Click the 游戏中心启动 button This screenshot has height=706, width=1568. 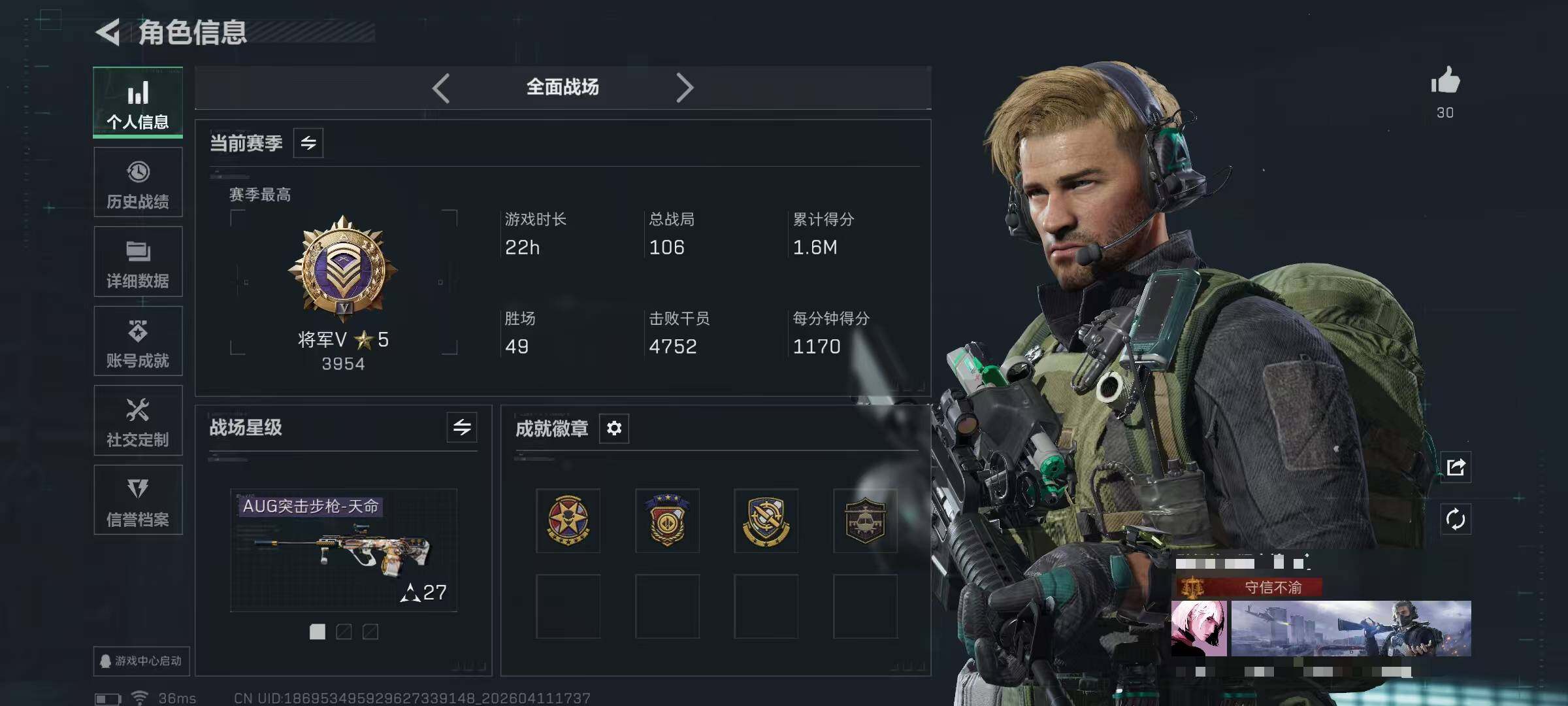[x=141, y=661]
